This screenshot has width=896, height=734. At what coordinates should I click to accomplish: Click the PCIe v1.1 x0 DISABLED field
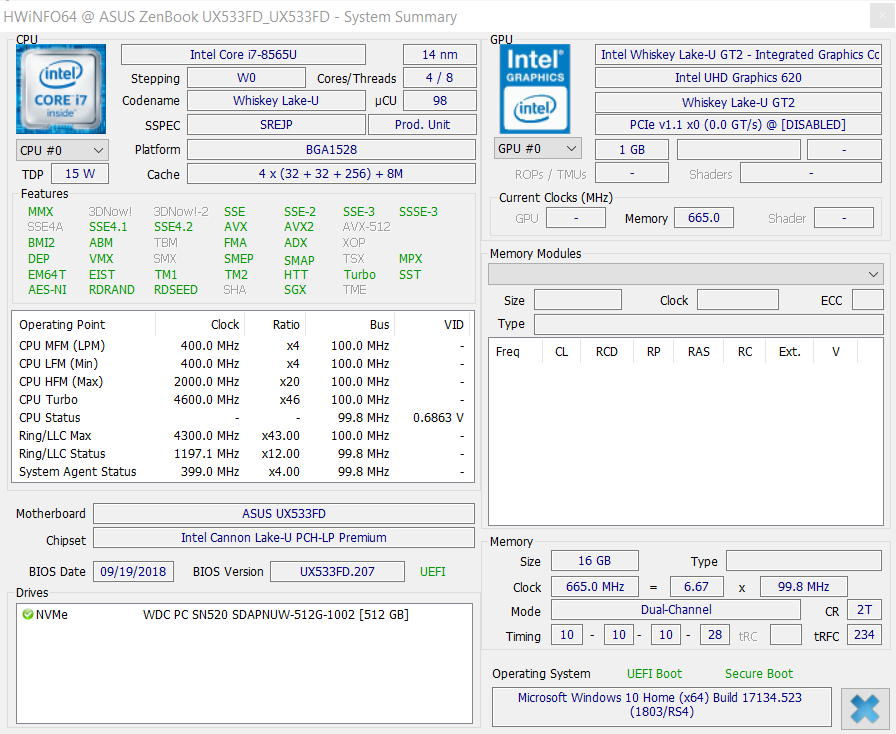point(738,125)
